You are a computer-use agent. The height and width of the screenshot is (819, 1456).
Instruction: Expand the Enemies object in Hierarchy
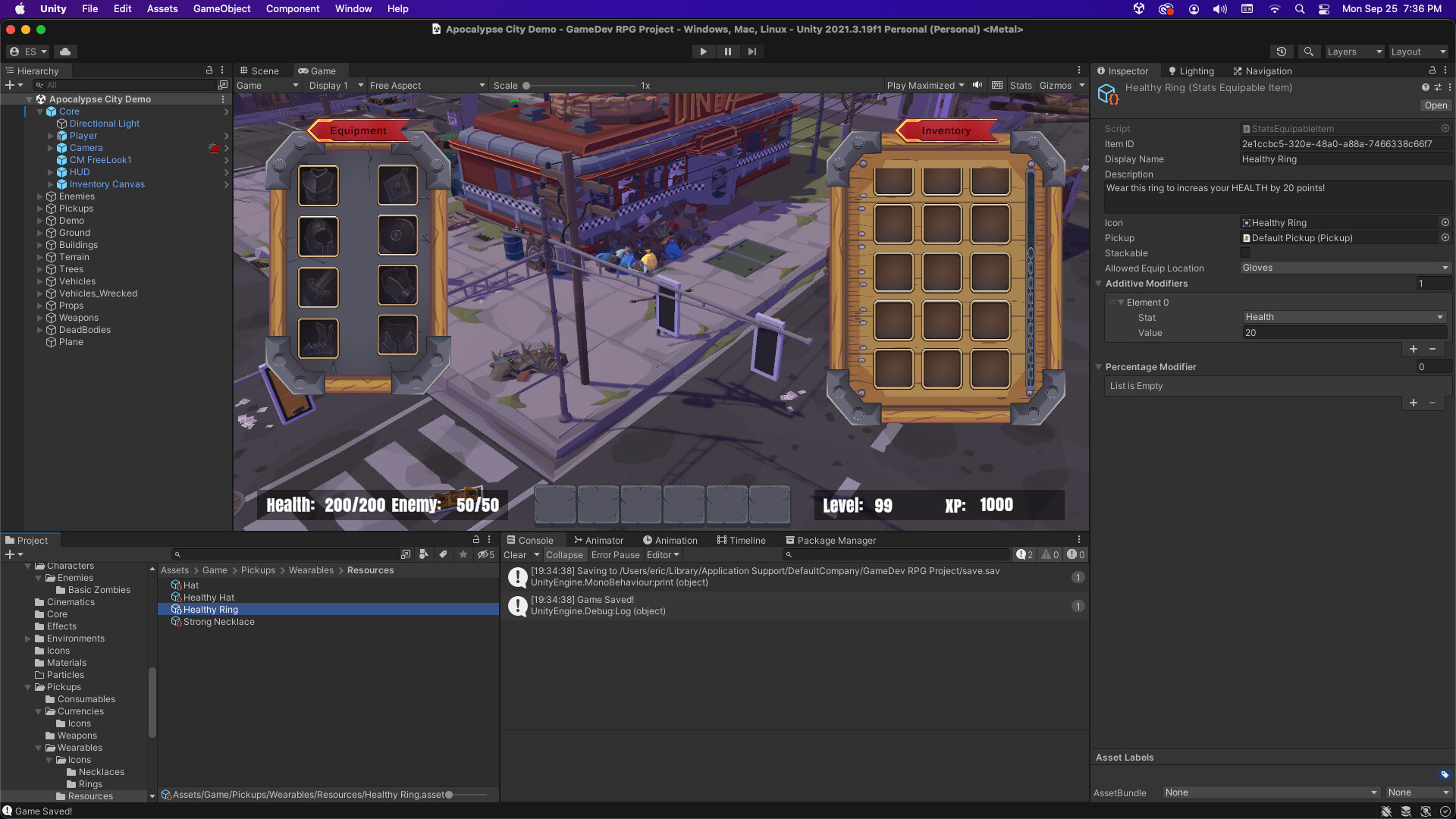coord(40,196)
